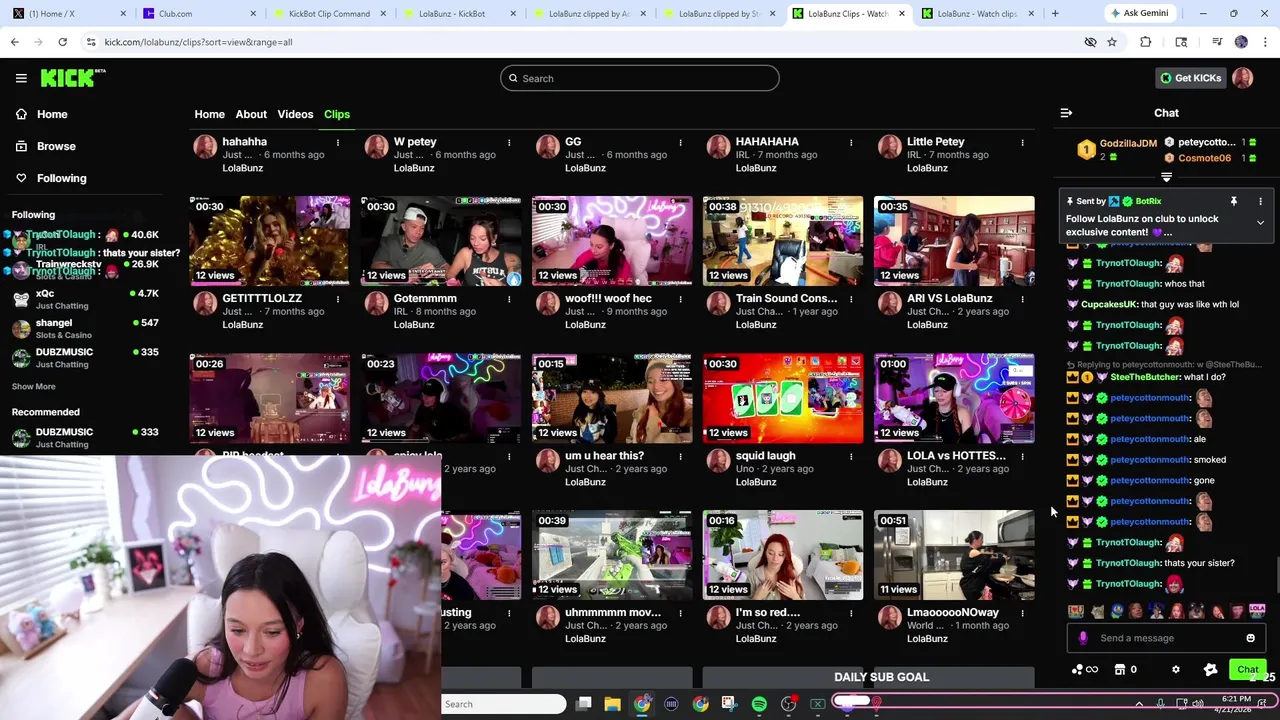This screenshot has width=1280, height=720.
Task: Play the I'm so red clip thumbnail
Action: pos(783,555)
